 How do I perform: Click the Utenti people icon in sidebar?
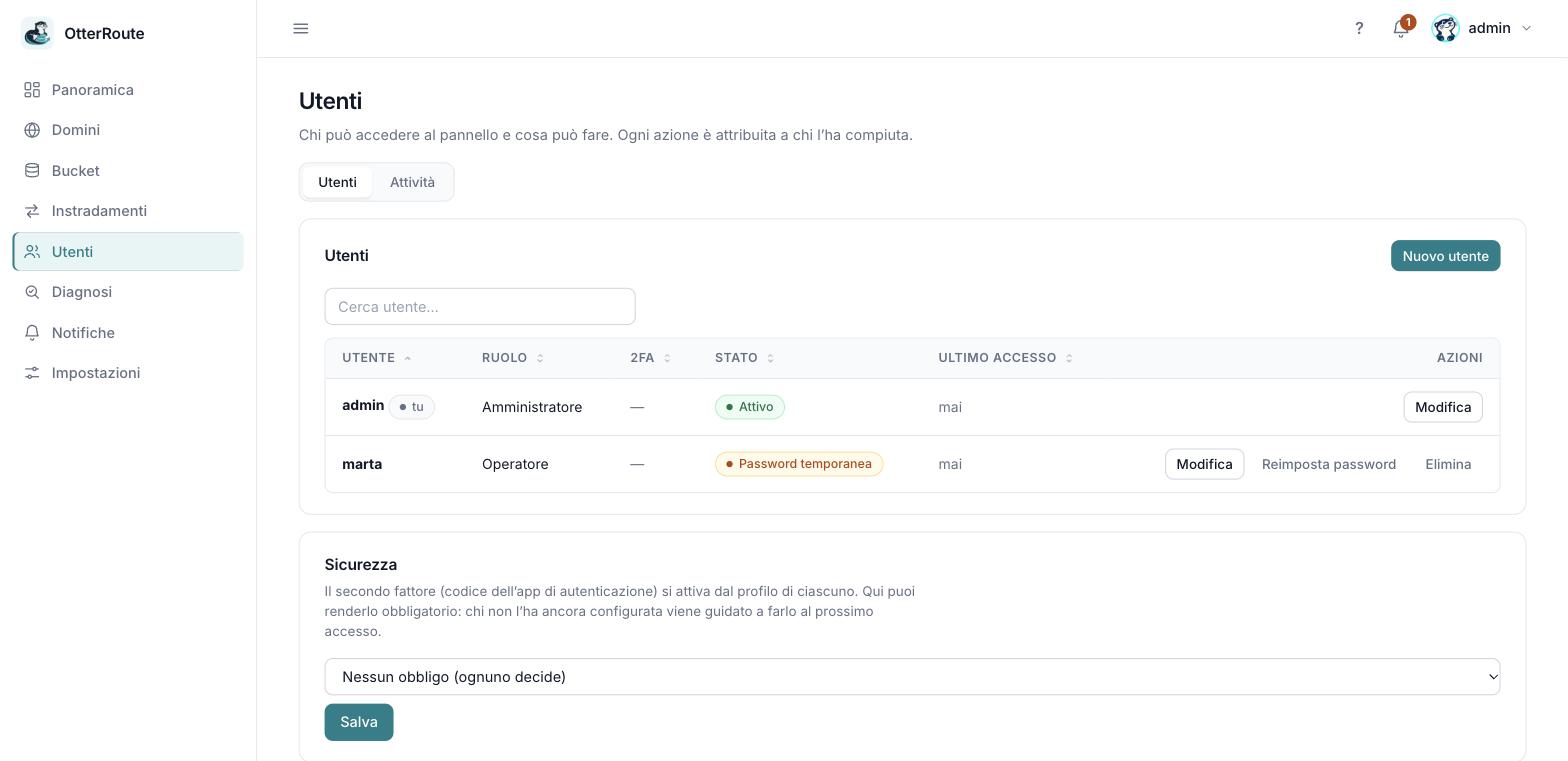32,252
